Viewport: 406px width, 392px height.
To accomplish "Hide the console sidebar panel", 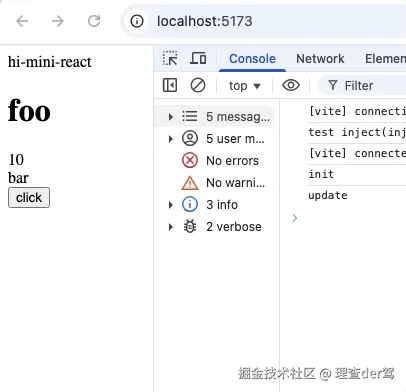I will [x=170, y=85].
